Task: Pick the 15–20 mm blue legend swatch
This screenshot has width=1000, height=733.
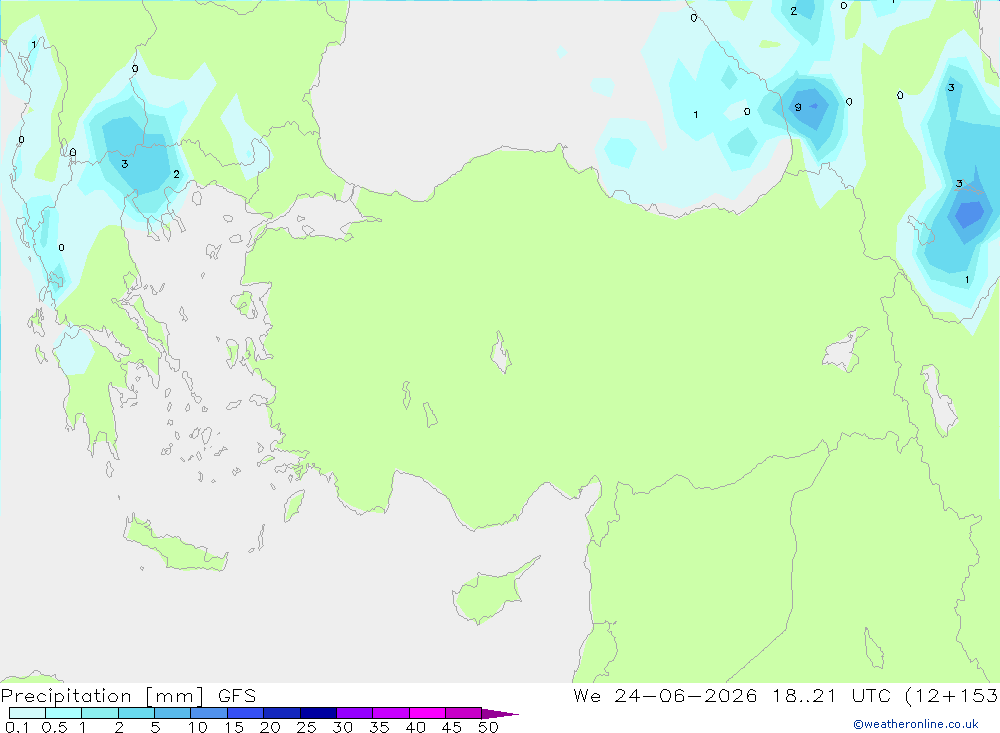Action: pyautogui.click(x=246, y=713)
